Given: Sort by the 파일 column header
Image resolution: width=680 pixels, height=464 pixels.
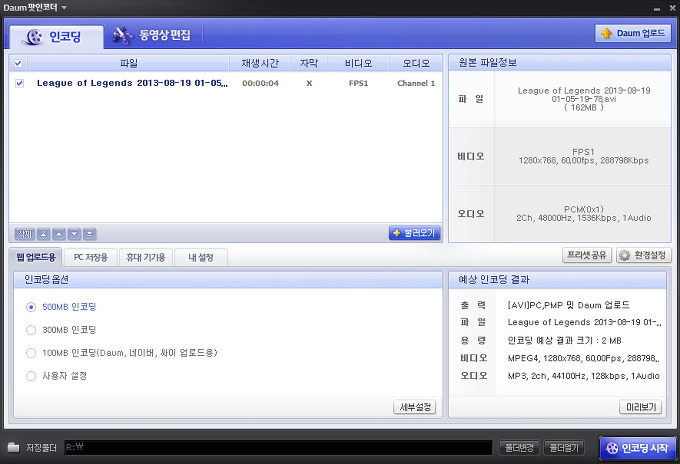Looking at the screenshot, I should [128, 63].
